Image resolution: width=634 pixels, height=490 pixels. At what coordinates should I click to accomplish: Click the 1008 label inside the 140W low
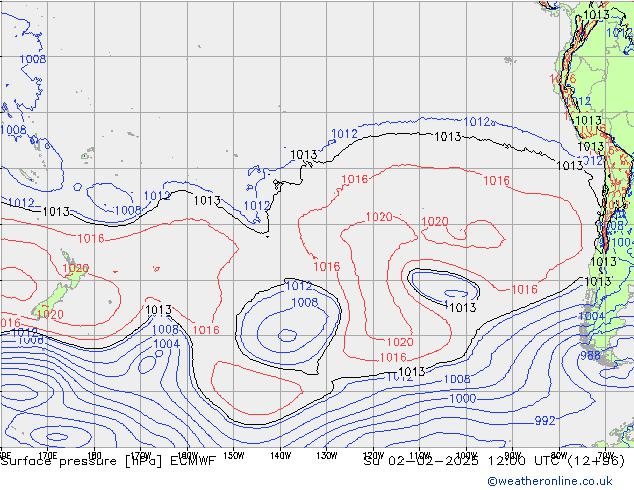(305, 302)
